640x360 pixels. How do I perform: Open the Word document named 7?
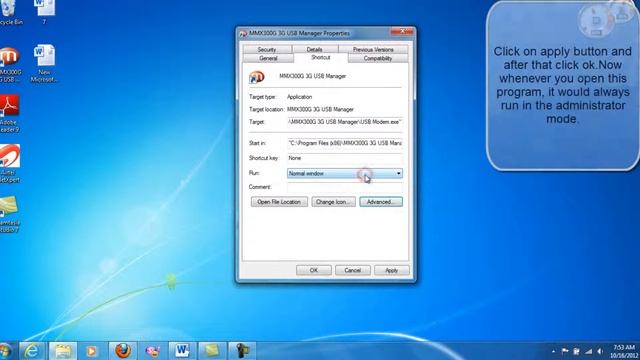point(44,12)
